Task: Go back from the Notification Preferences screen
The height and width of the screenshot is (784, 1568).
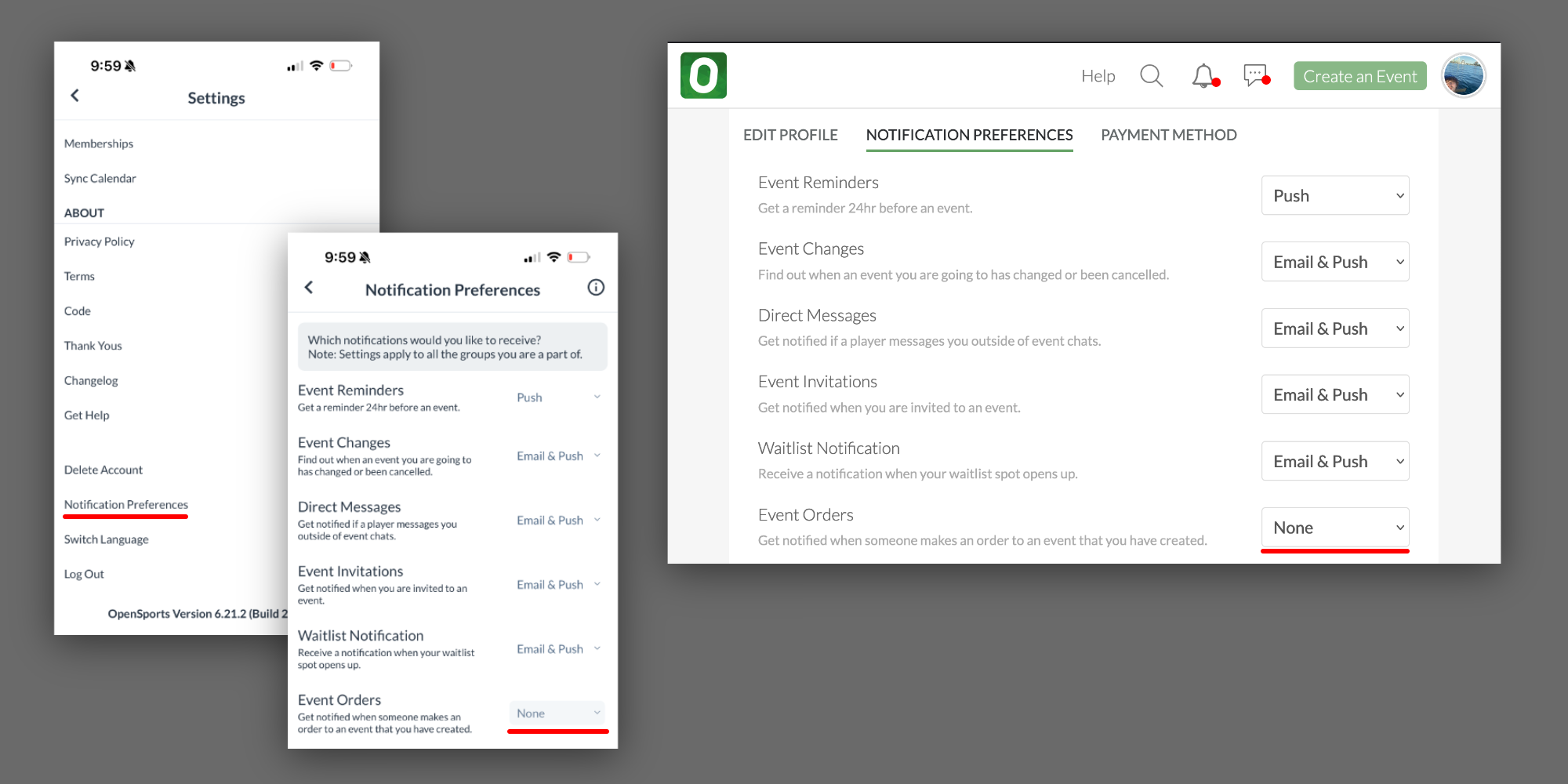Action: tap(309, 288)
